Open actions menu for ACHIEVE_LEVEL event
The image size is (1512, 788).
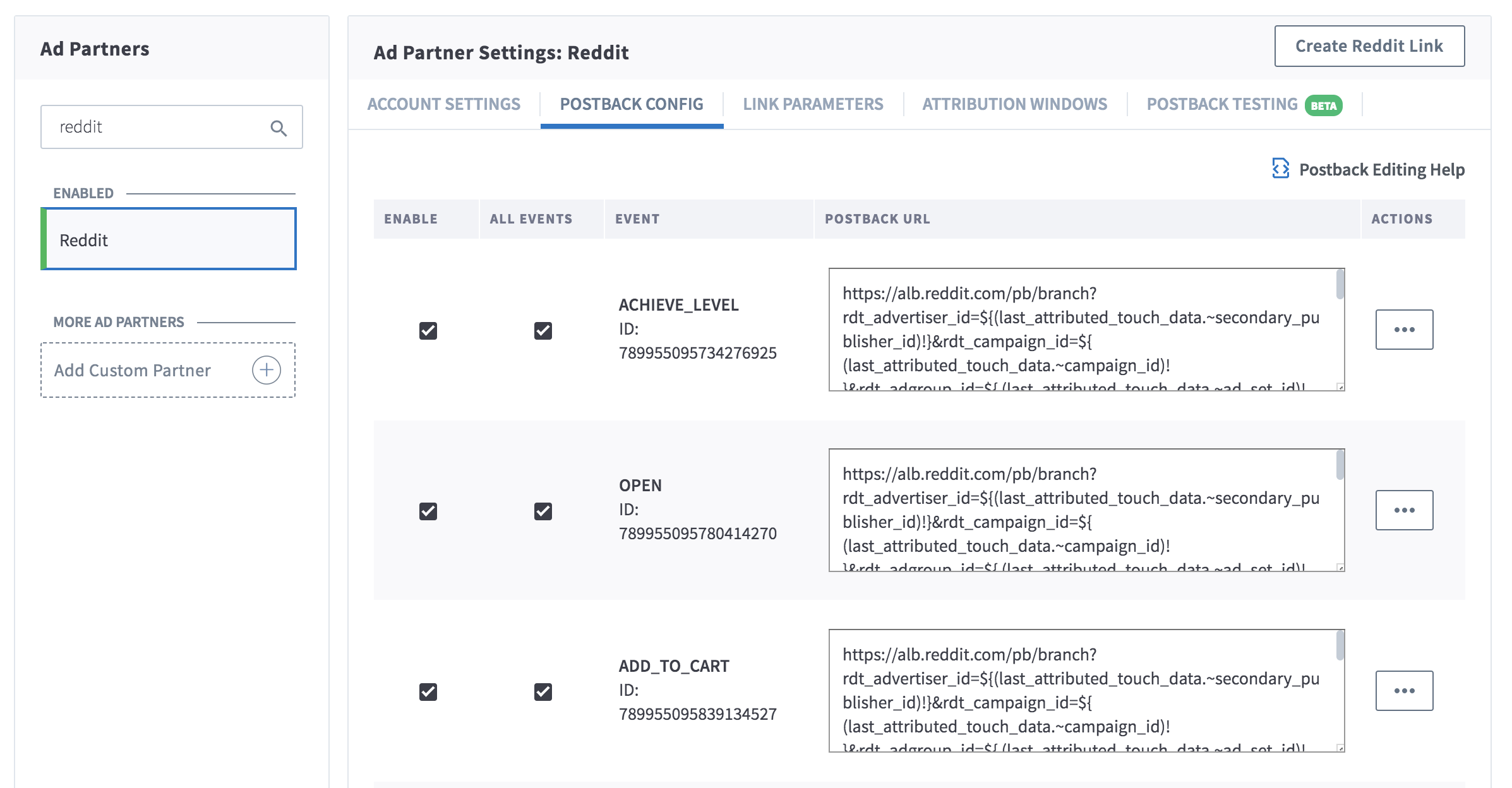coord(1404,330)
